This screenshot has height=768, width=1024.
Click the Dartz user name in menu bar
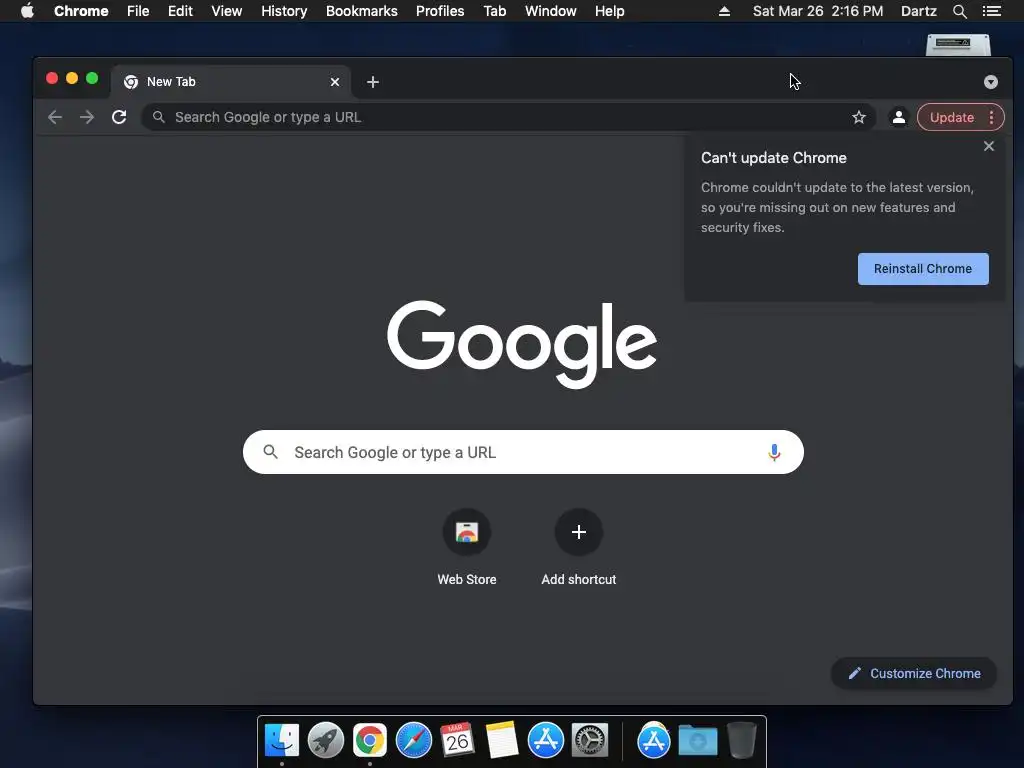918,11
